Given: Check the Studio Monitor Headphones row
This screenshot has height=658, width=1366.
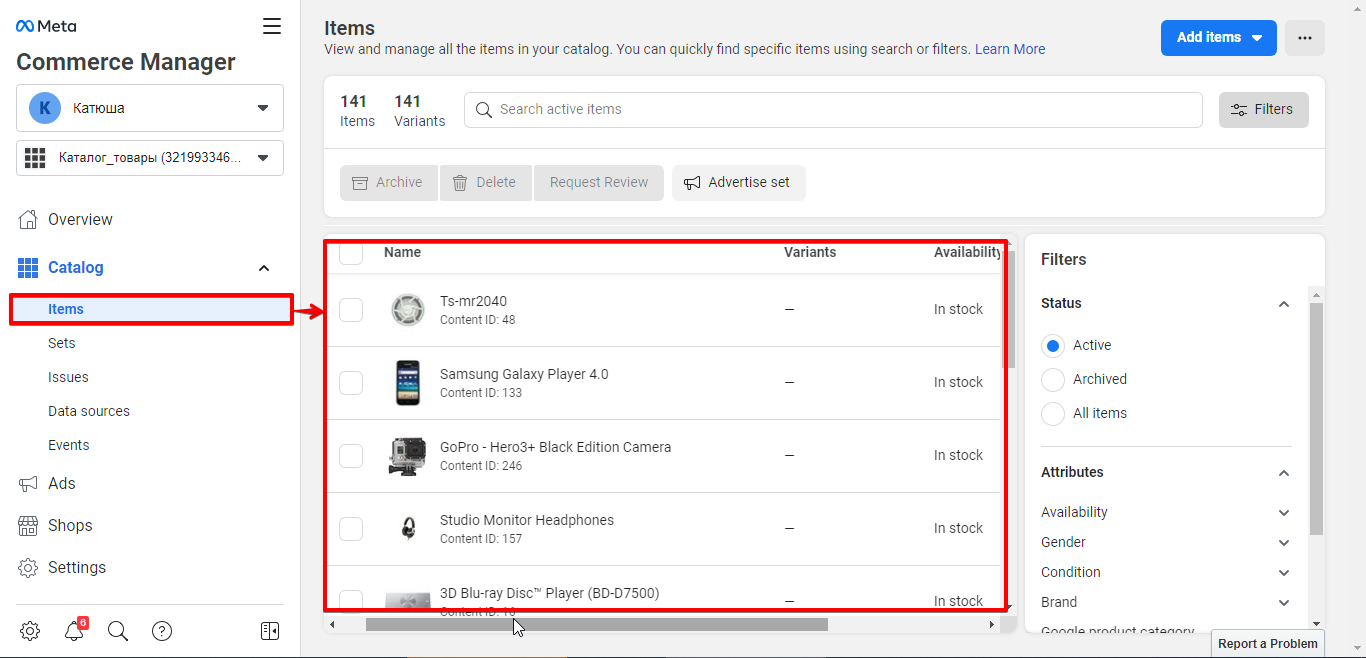Looking at the screenshot, I should 351,529.
